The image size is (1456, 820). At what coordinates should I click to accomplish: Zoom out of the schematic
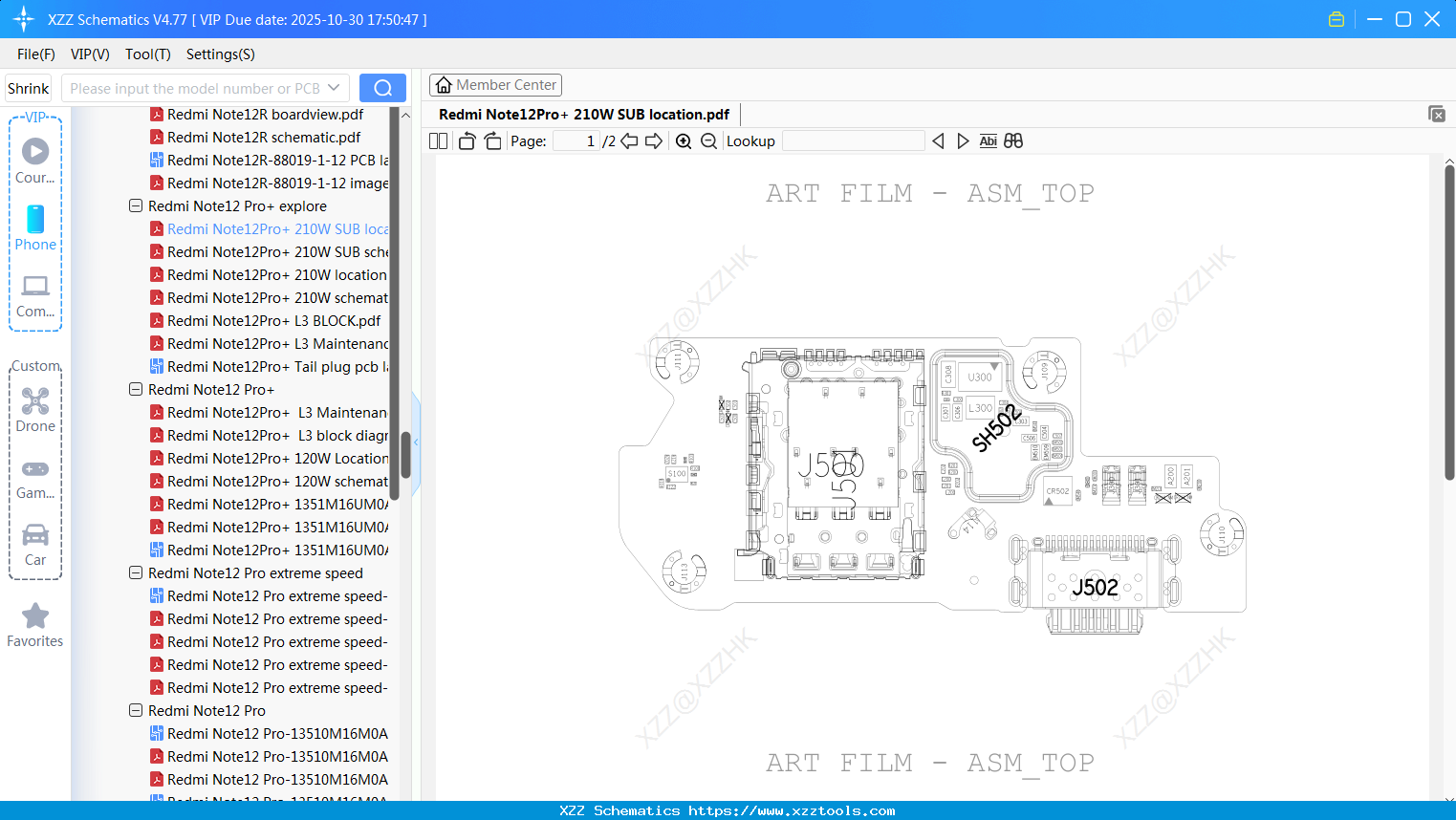(708, 141)
